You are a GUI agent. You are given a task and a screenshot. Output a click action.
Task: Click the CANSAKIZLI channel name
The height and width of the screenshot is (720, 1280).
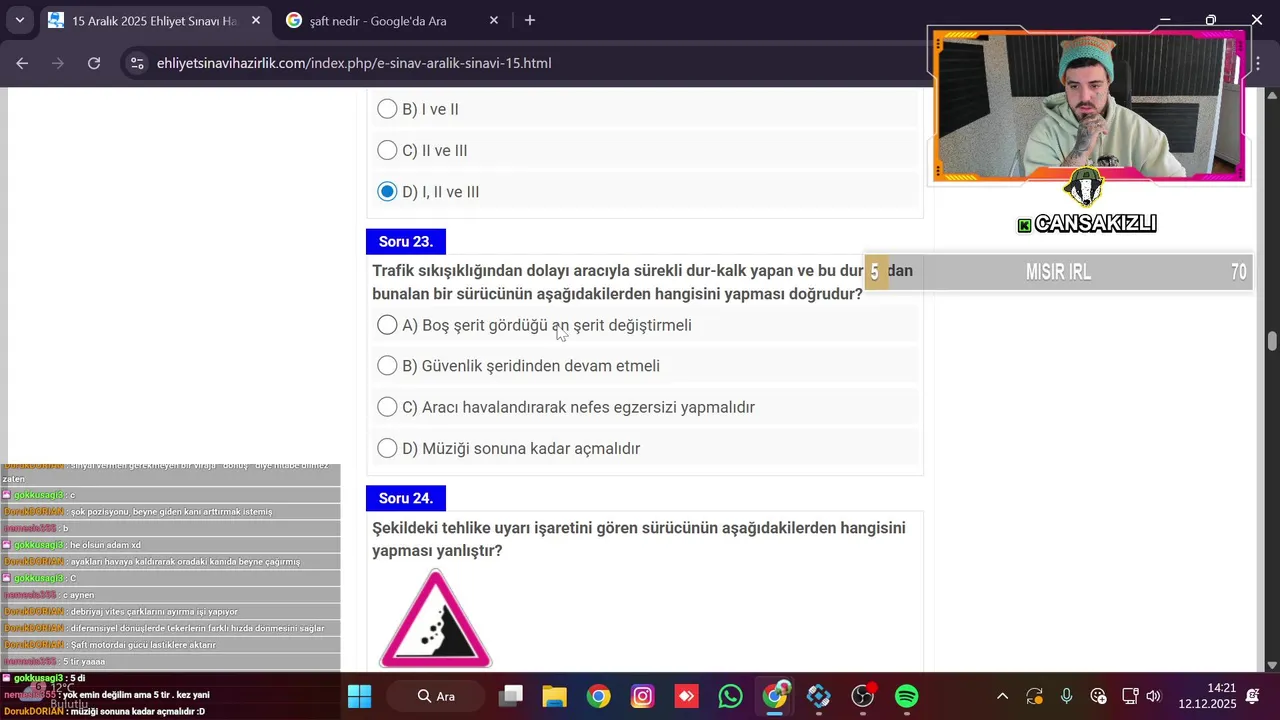[x=1095, y=224]
